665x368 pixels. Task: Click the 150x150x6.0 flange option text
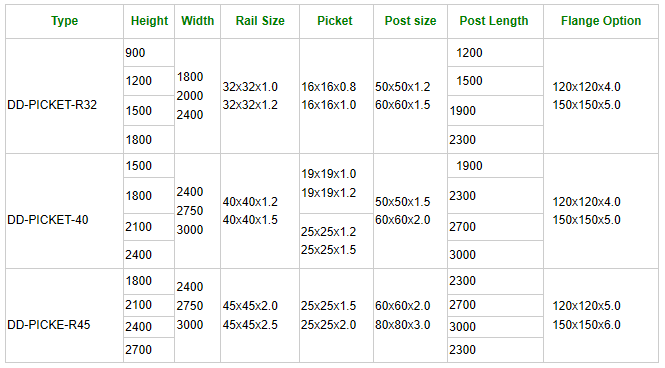(587, 325)
